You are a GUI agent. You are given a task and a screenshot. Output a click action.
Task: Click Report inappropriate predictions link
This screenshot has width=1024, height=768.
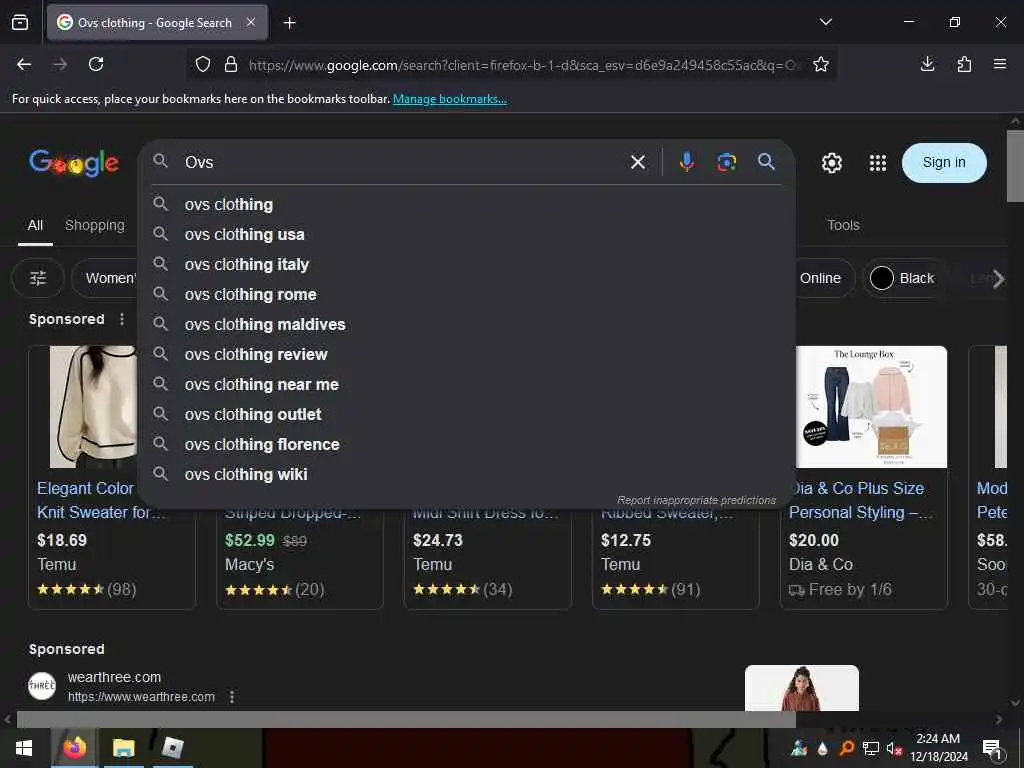(x=696, y=500)
